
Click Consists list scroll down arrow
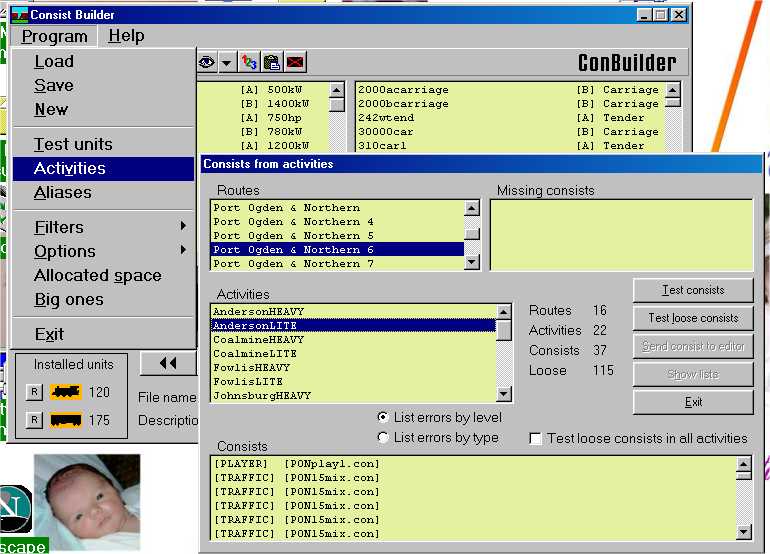tap(744, 531)
